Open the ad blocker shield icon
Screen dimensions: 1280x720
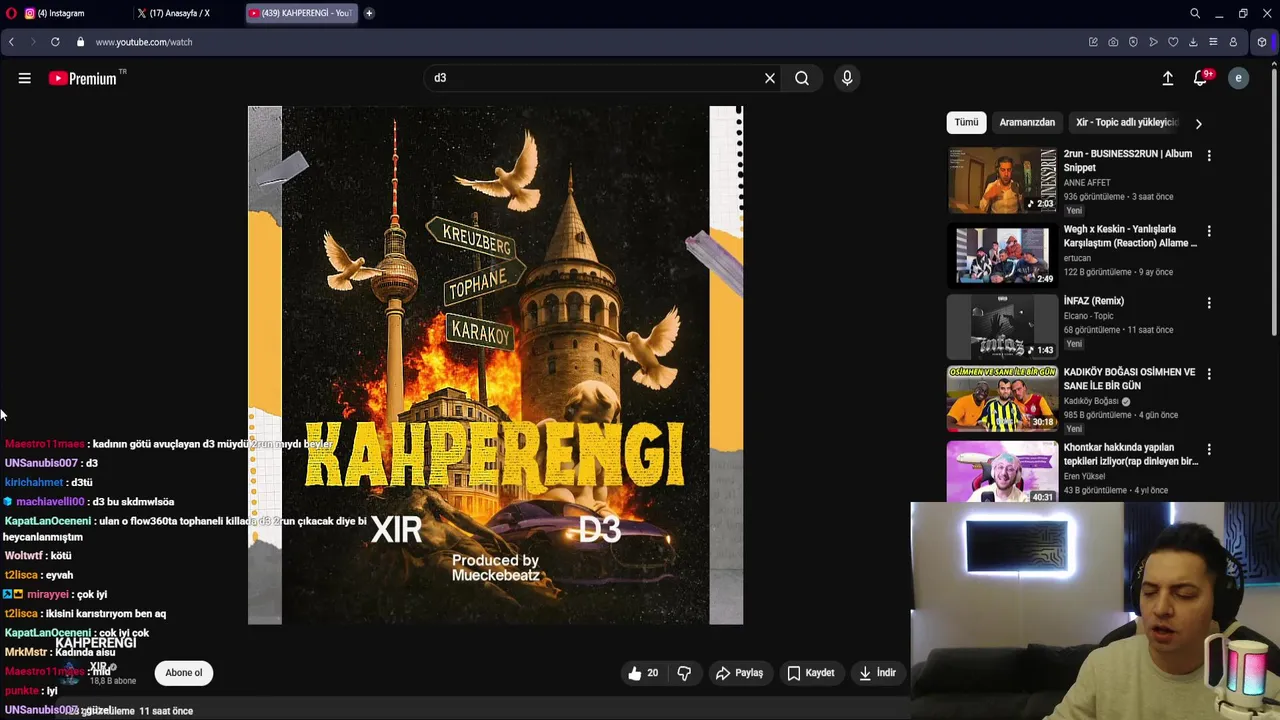1133,42
